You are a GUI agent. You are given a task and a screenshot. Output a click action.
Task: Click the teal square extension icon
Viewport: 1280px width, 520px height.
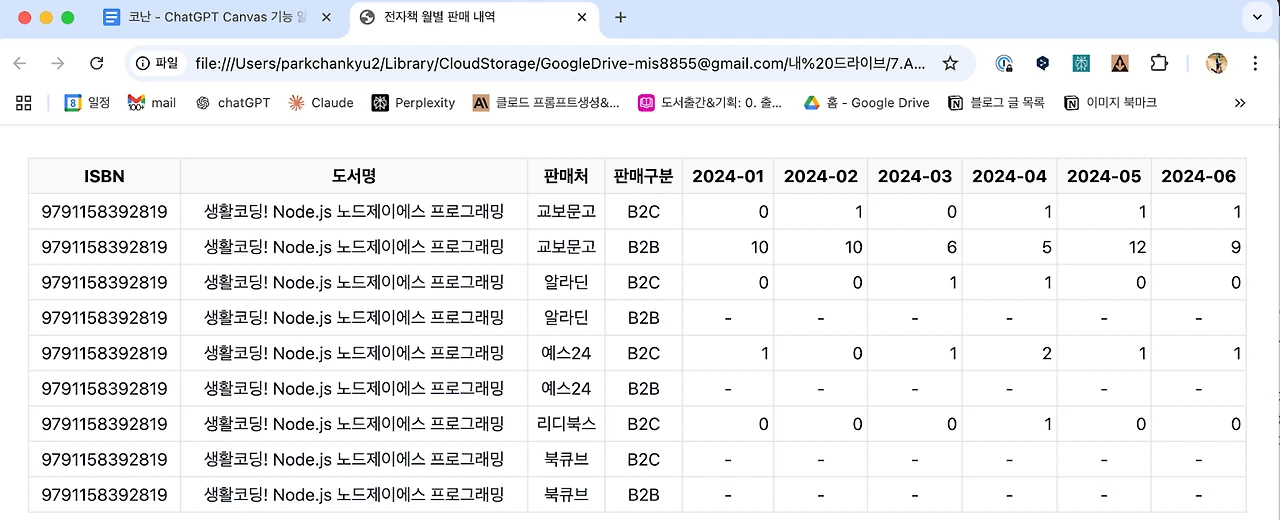click(1081, 63)
